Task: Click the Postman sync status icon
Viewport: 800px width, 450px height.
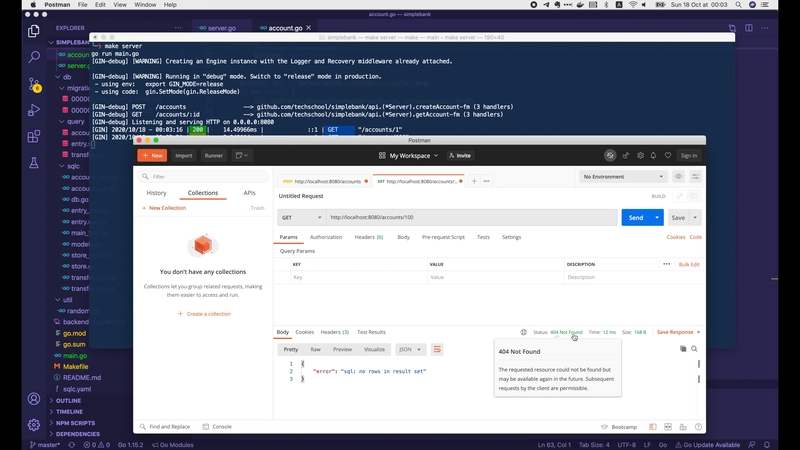Action: tap(610, 156)
